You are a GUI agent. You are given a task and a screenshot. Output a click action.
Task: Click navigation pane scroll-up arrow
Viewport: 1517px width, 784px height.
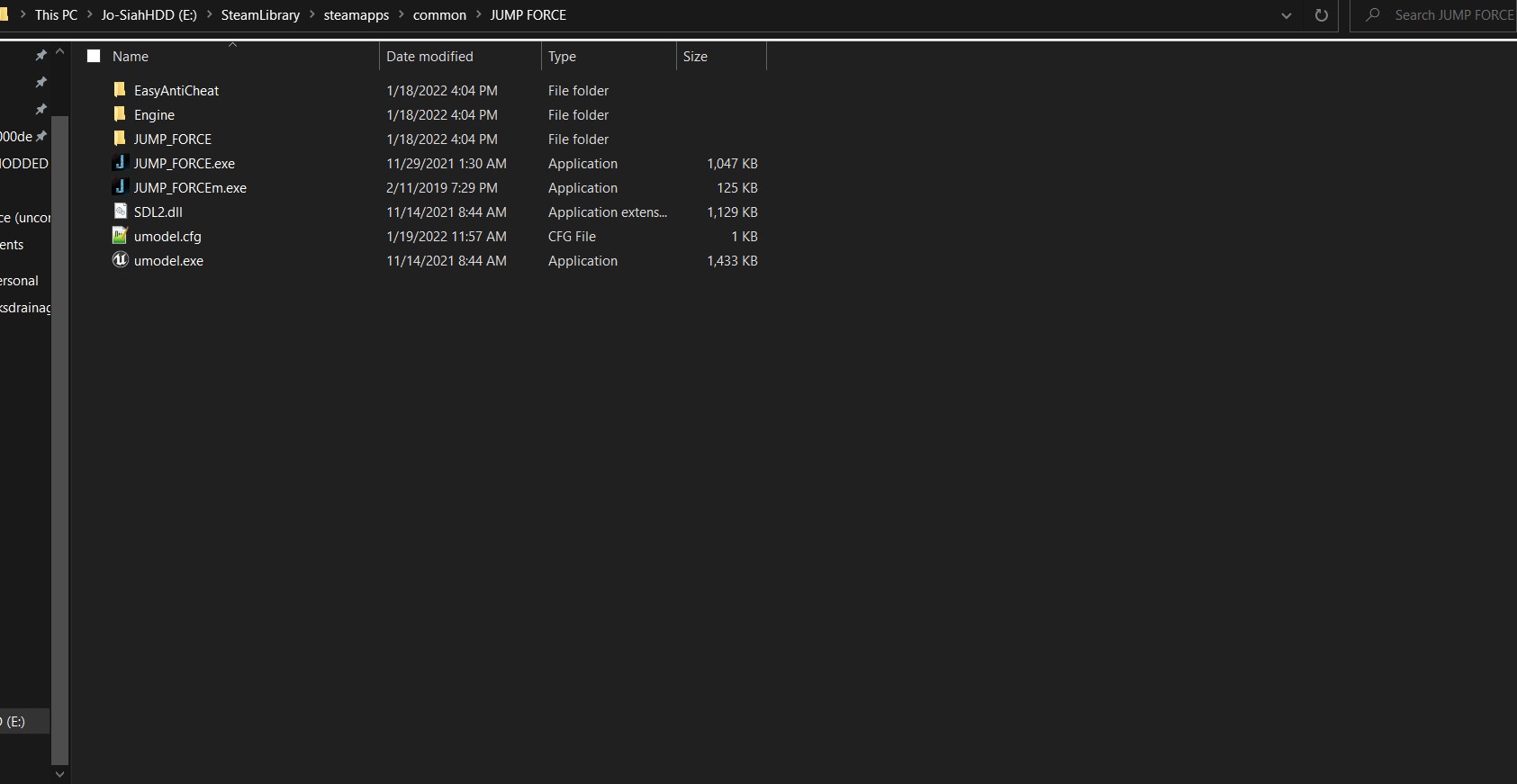pos(60,52)
